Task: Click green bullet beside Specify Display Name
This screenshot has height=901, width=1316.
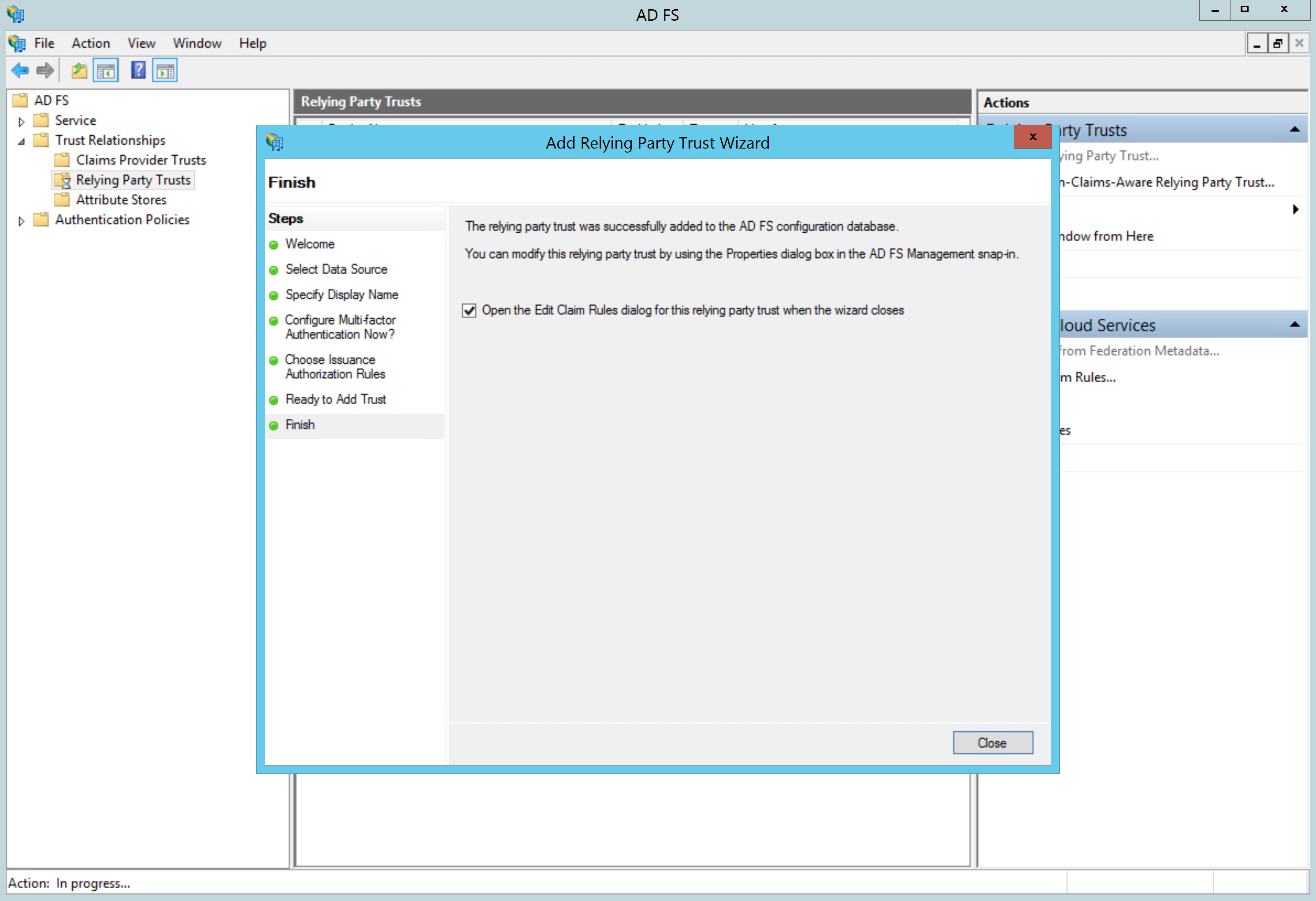Action: tap(274, 296)
